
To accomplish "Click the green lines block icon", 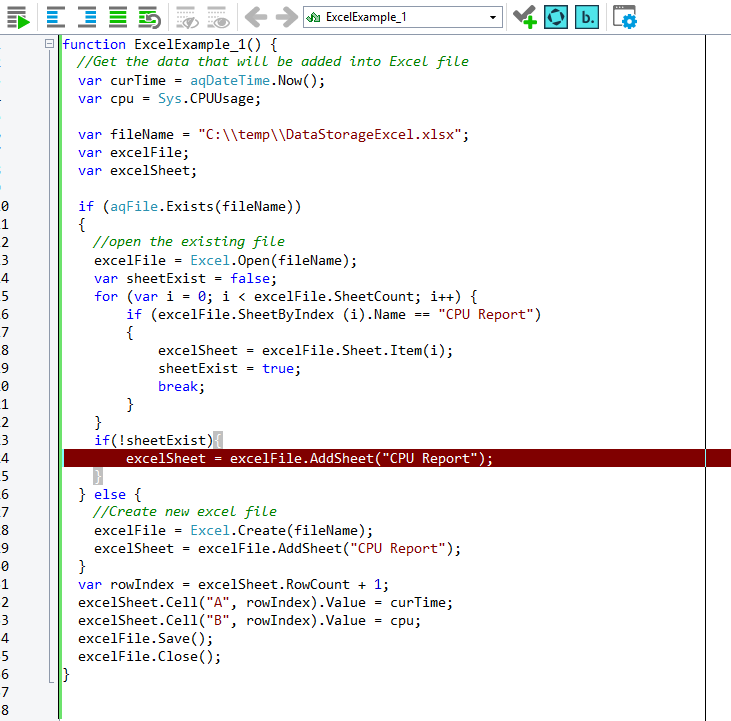I will 118,17.
